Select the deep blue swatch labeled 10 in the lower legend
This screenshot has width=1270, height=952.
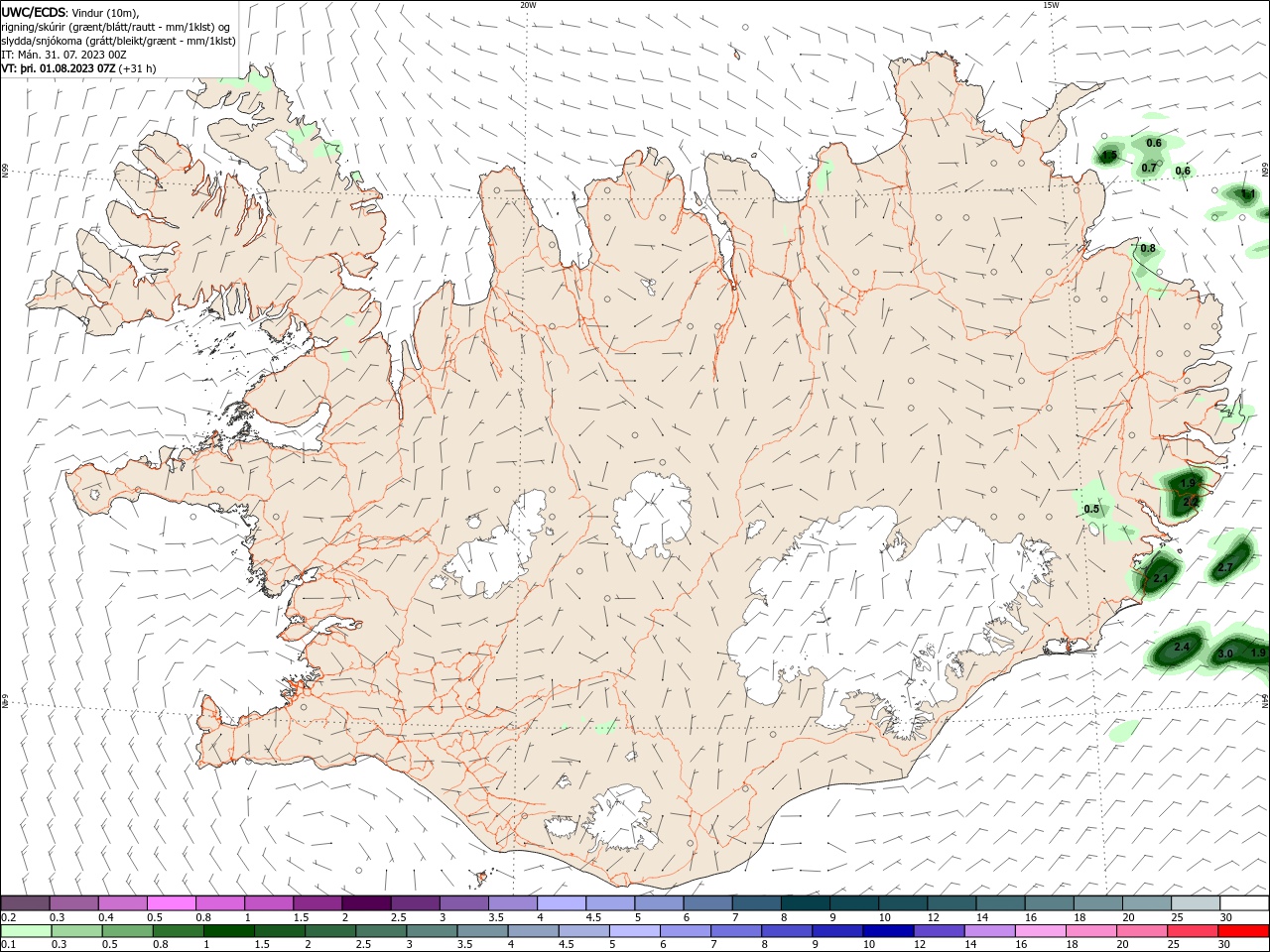(x=886, y=931)
